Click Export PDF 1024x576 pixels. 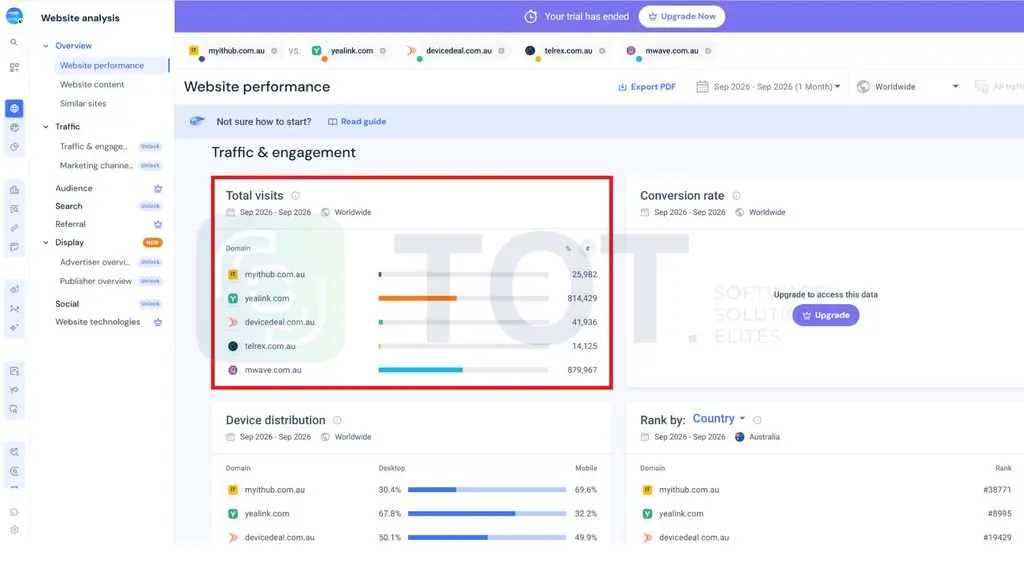647,87
